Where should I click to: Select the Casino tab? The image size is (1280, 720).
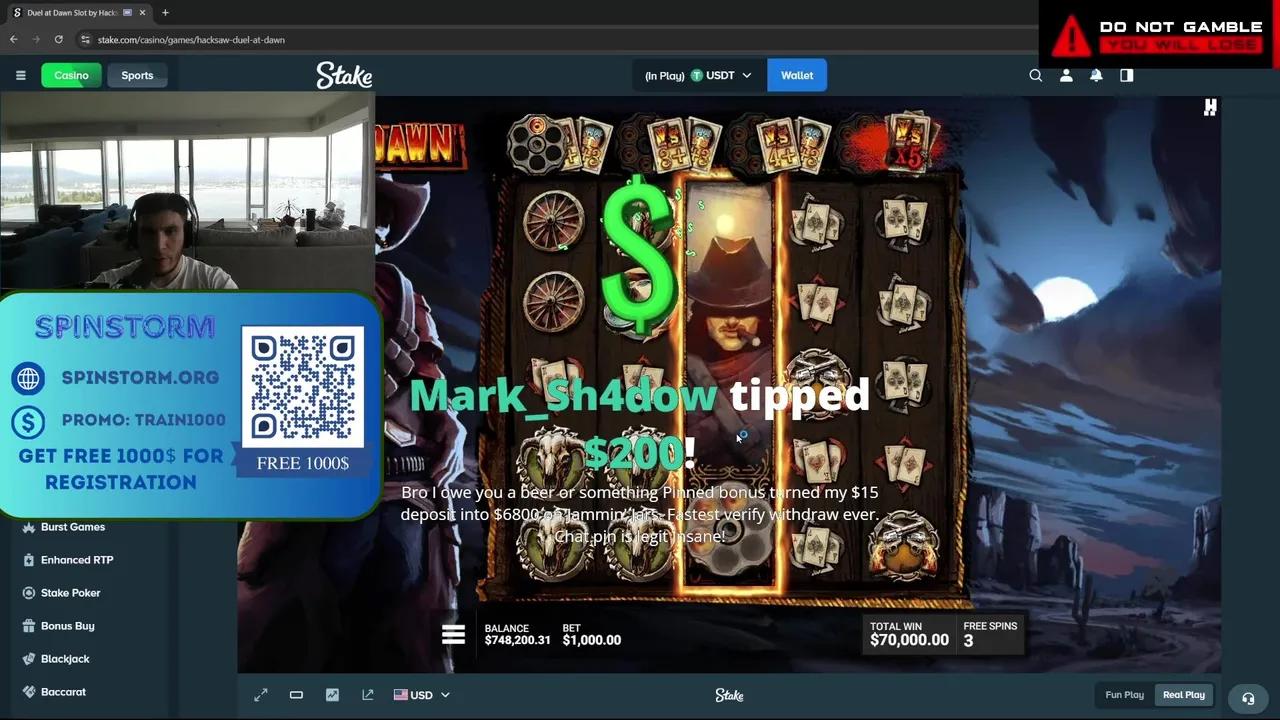coord(71,75)
